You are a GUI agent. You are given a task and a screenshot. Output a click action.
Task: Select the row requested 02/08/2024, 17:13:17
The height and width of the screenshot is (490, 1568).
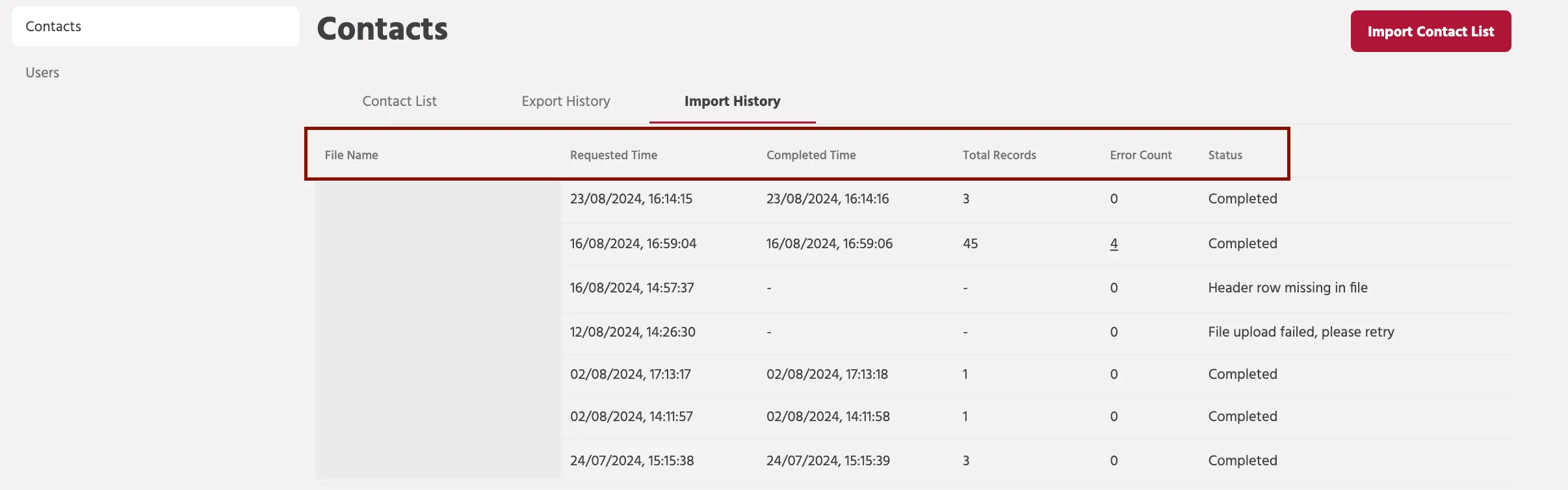point(913,375)
